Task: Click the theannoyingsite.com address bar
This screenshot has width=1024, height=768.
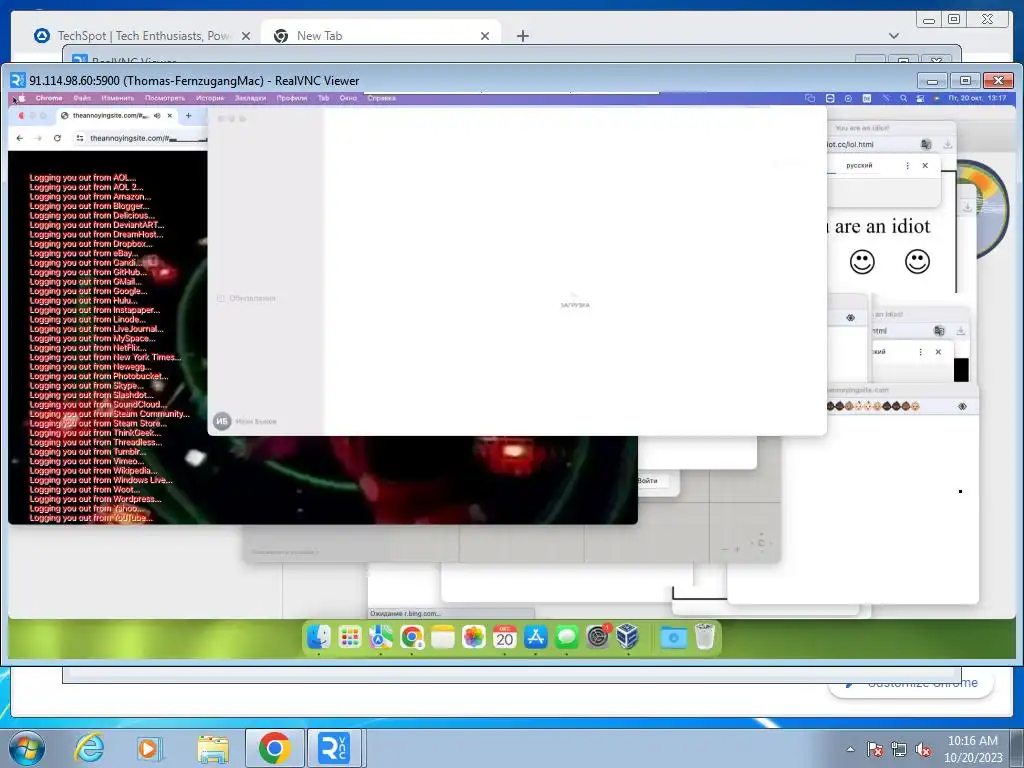Action: tap(140, 138)
